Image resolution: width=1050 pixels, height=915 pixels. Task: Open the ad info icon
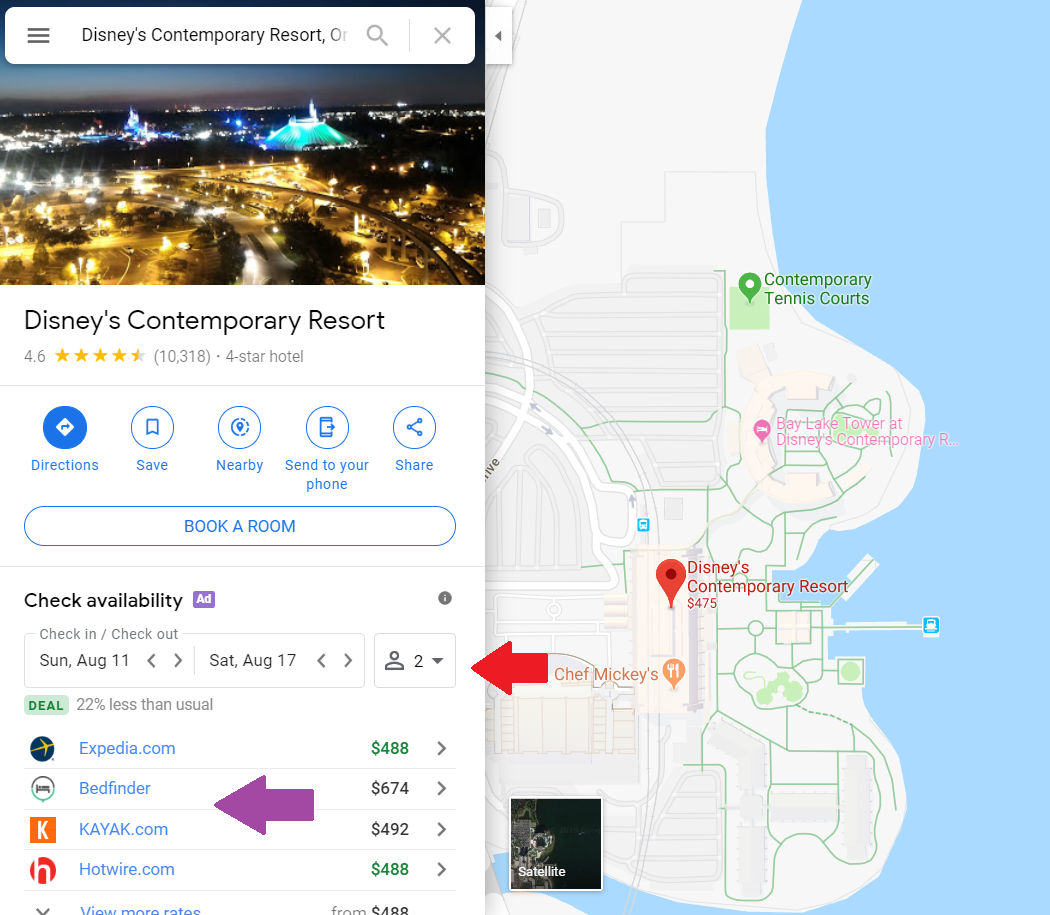445,598
